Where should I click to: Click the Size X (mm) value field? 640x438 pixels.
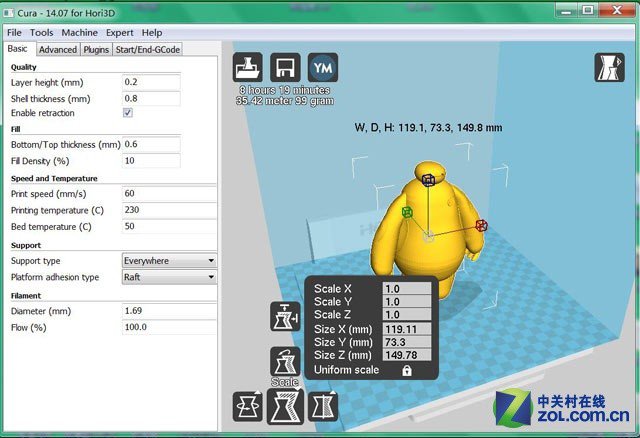click(x=407, y=329)
